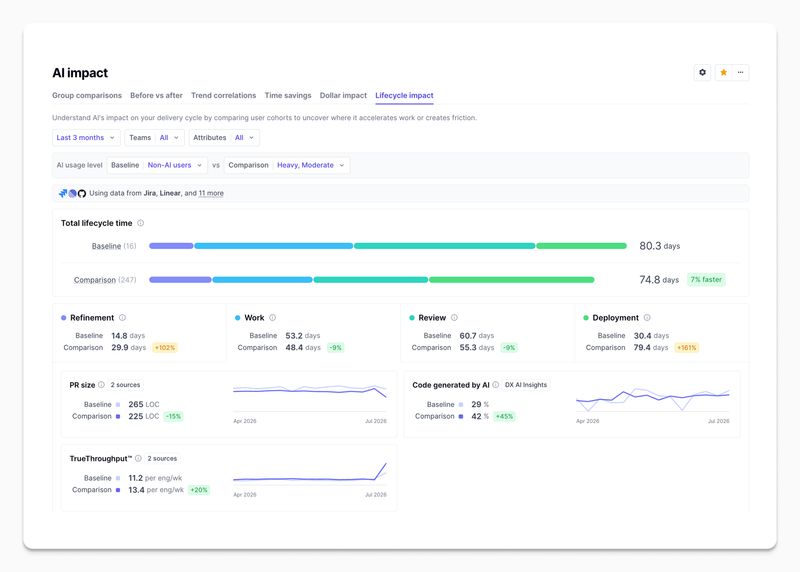
Task: Open settings gear icon
Action: coord(702,72)
